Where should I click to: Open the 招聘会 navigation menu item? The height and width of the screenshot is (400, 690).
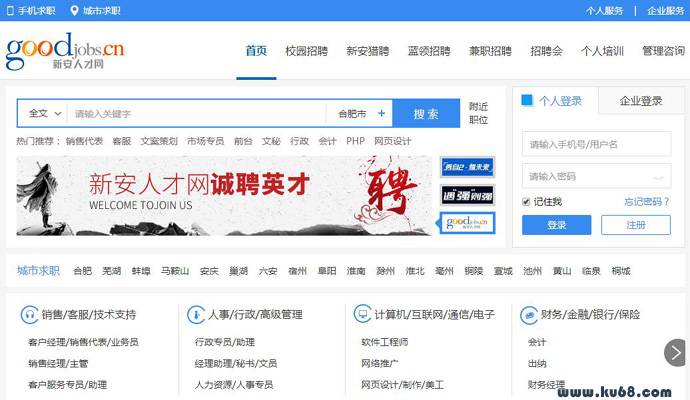click(x=546, y=51)
